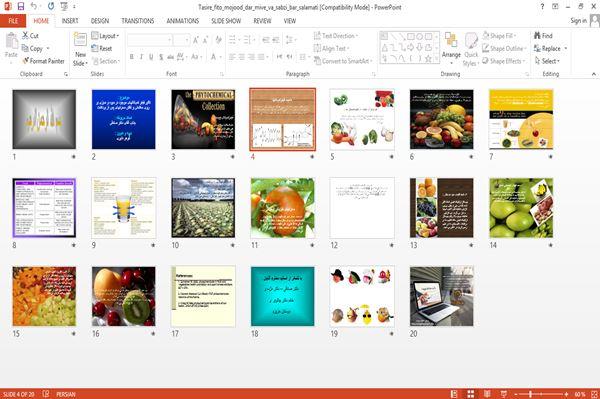Toggle Center alignment button
The width and height of the screenshot is (600, 399).
(242, 57)
